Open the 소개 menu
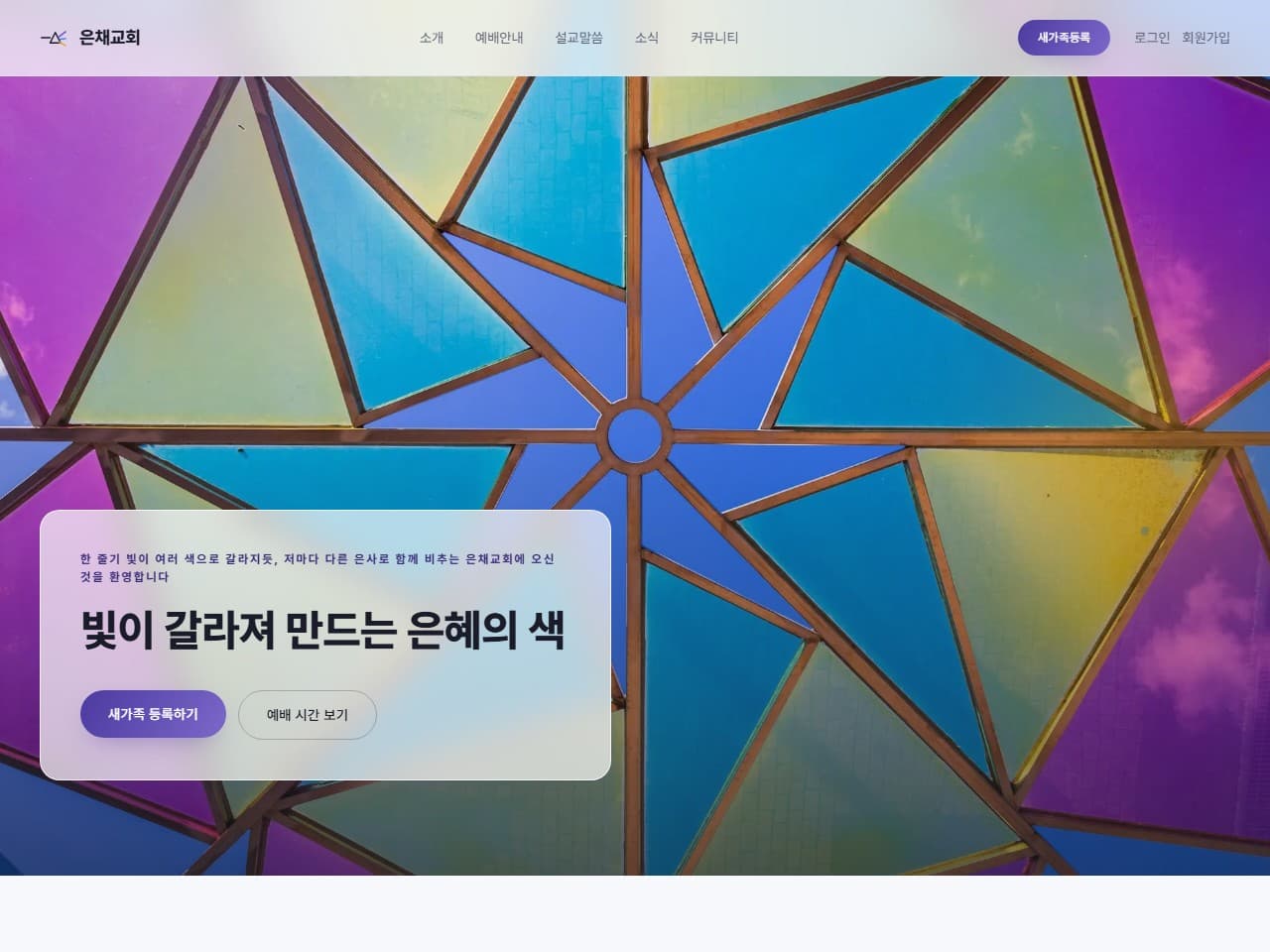The image size is (1270, 952). (x=431, y=38)
